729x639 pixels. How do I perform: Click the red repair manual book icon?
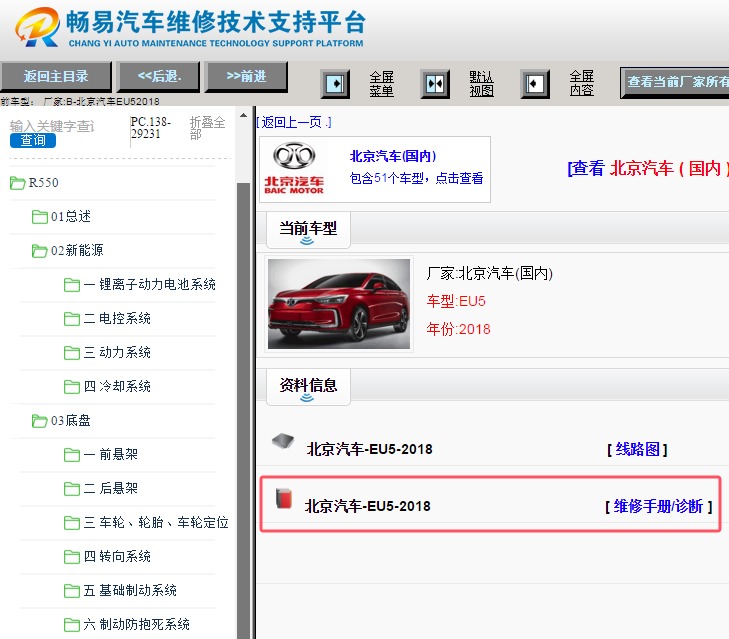coord(284,498)
